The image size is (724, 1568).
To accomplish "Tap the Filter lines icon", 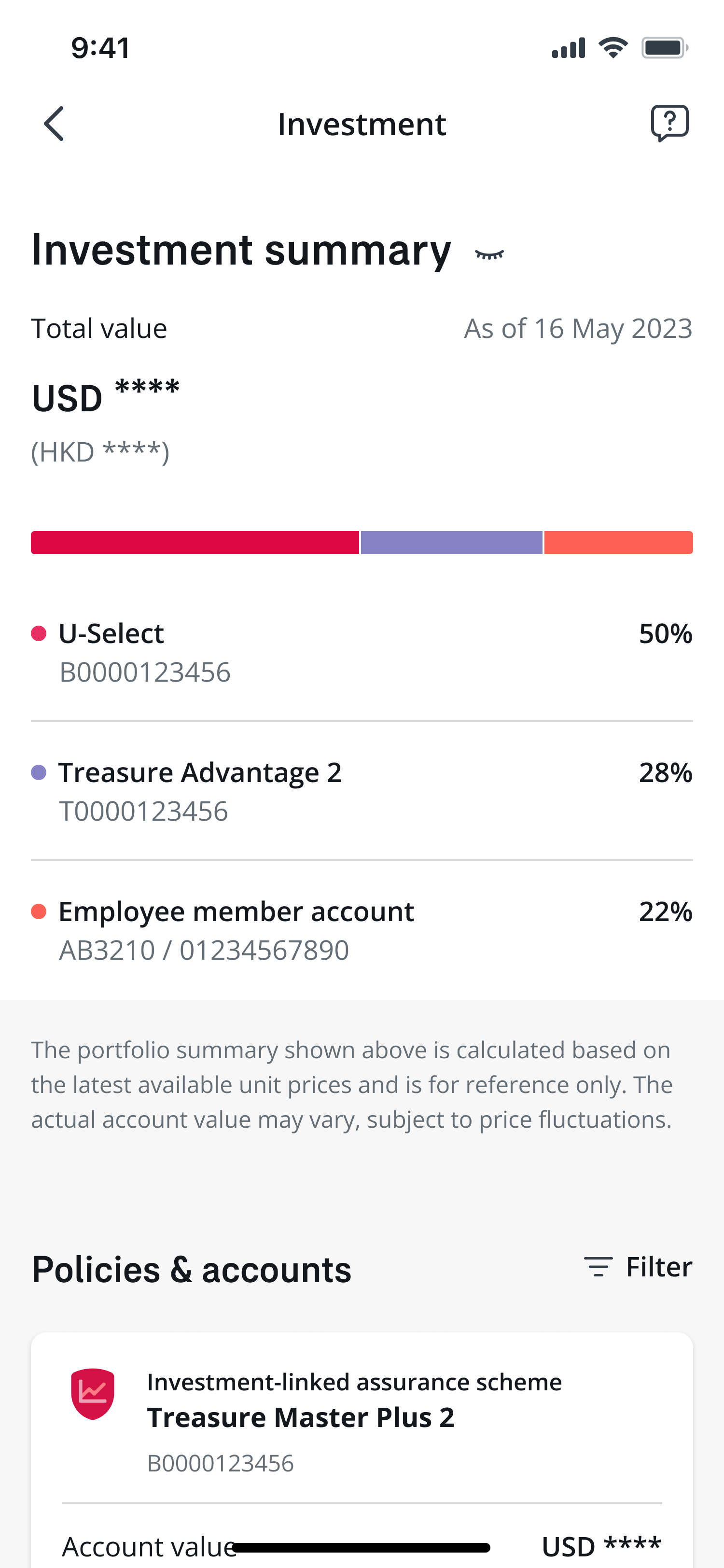I will click(x=598, y=1267).
